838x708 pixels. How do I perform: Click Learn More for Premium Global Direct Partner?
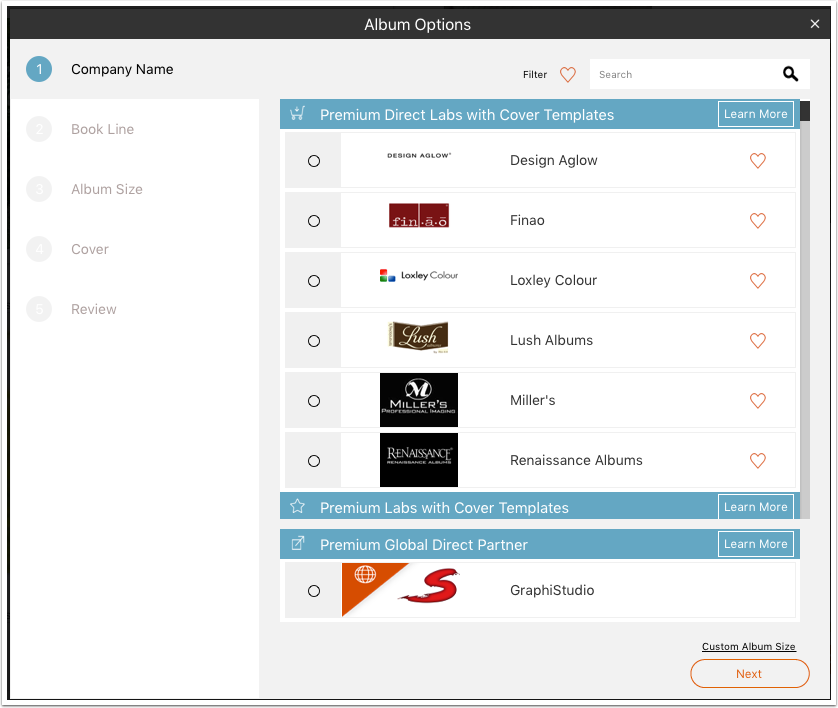756,544
